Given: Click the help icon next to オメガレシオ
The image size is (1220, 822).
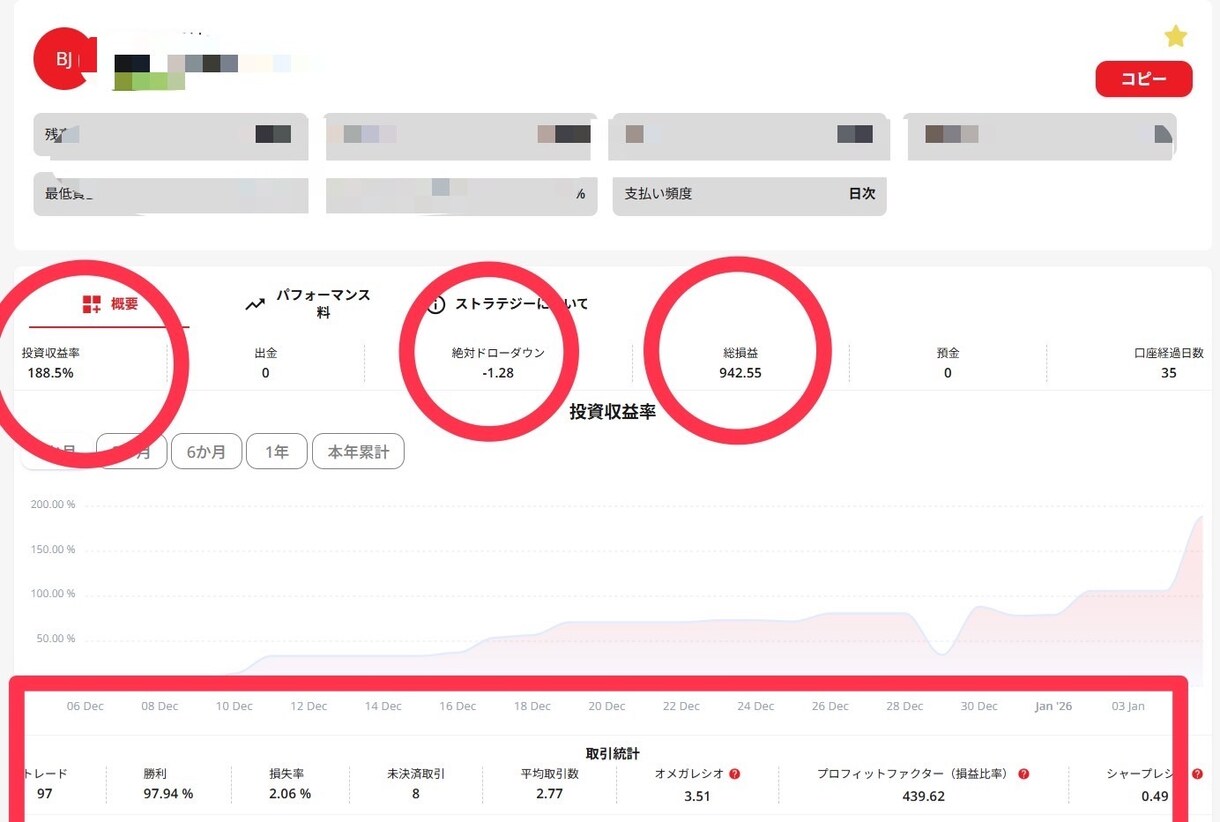Looking at the screenshot, I should pyautogui.click(x=735, y=774).
